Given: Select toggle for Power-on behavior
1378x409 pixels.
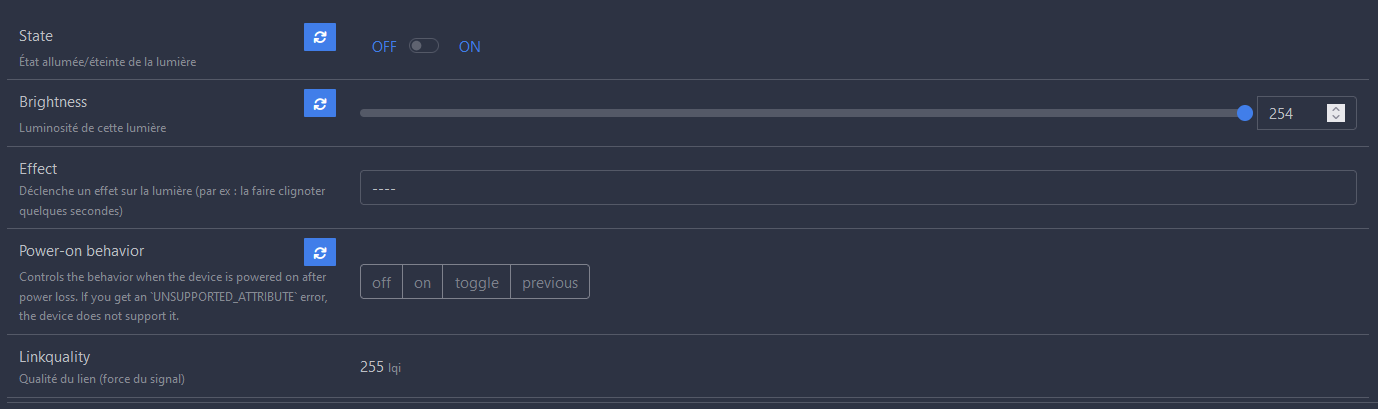Looking at the screenshot, I should pyautogui.click(x=477, y=282).
